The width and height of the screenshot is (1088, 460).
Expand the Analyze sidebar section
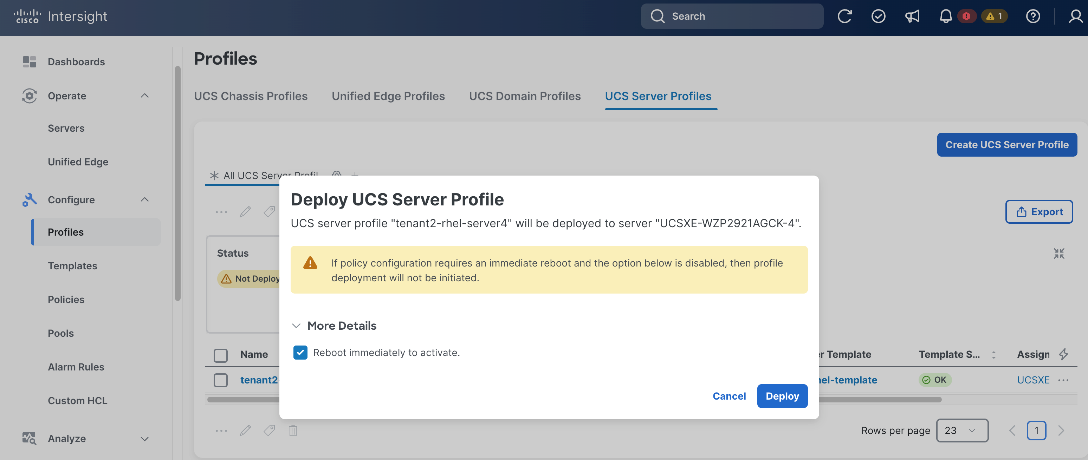tap(144, 438)
